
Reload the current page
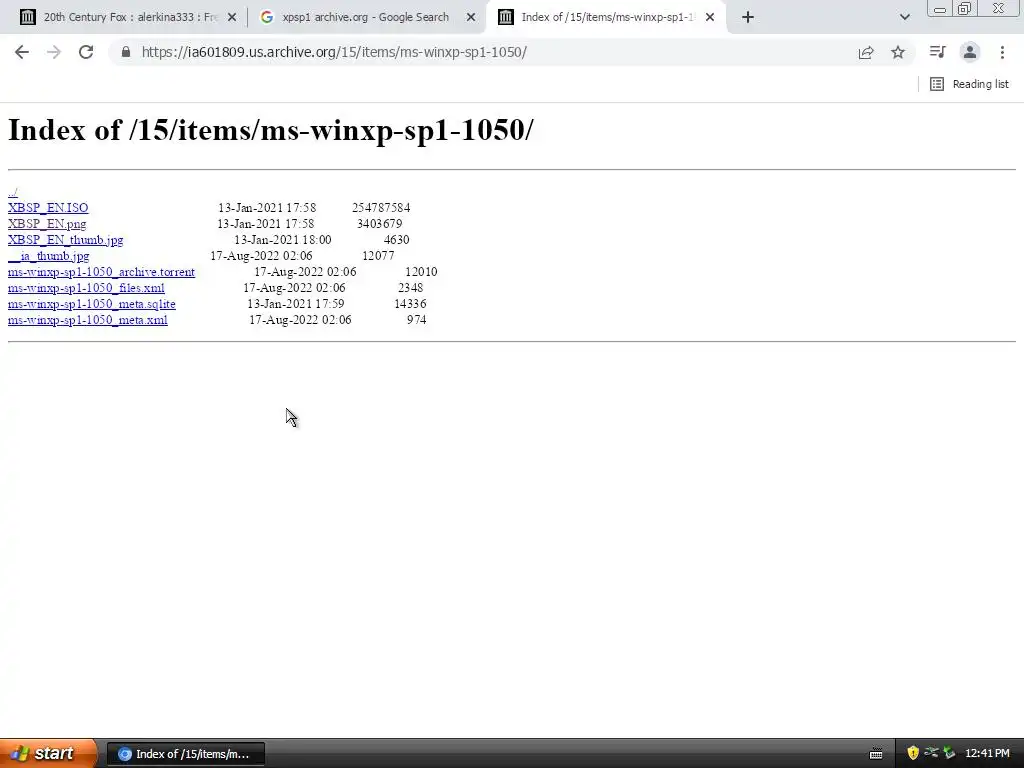(x=86, y=52)
